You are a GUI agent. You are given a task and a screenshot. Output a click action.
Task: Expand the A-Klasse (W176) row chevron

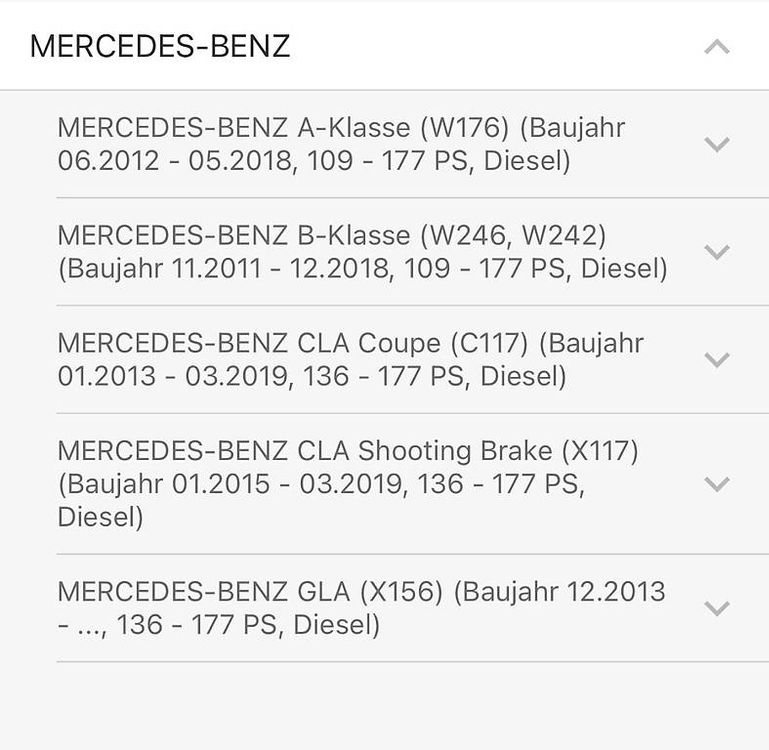pos(717,144)
